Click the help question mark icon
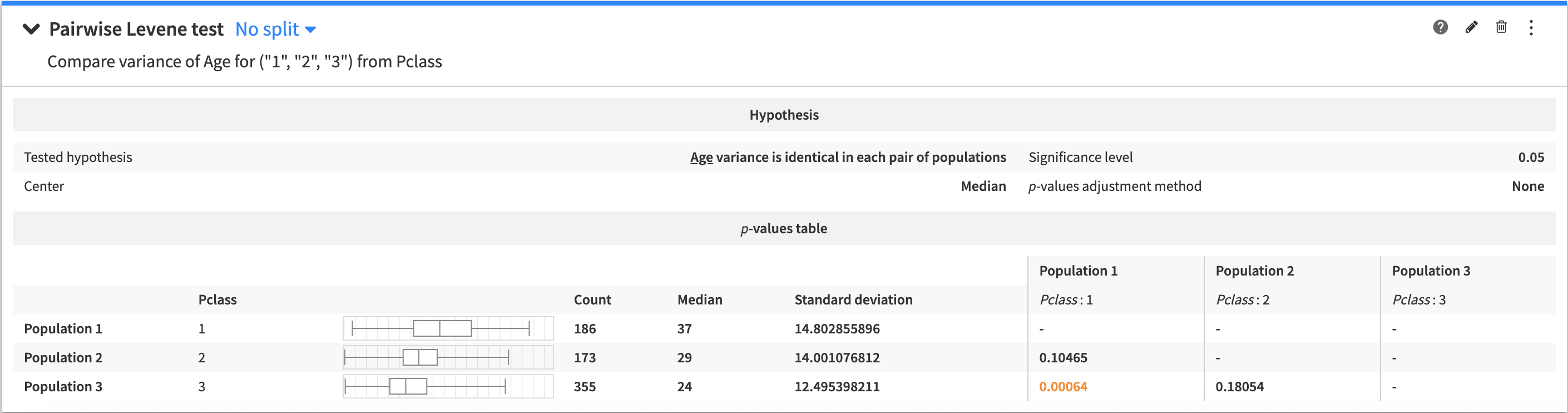Viewport: 1568px width, 413px height. tap(1440, 27)
